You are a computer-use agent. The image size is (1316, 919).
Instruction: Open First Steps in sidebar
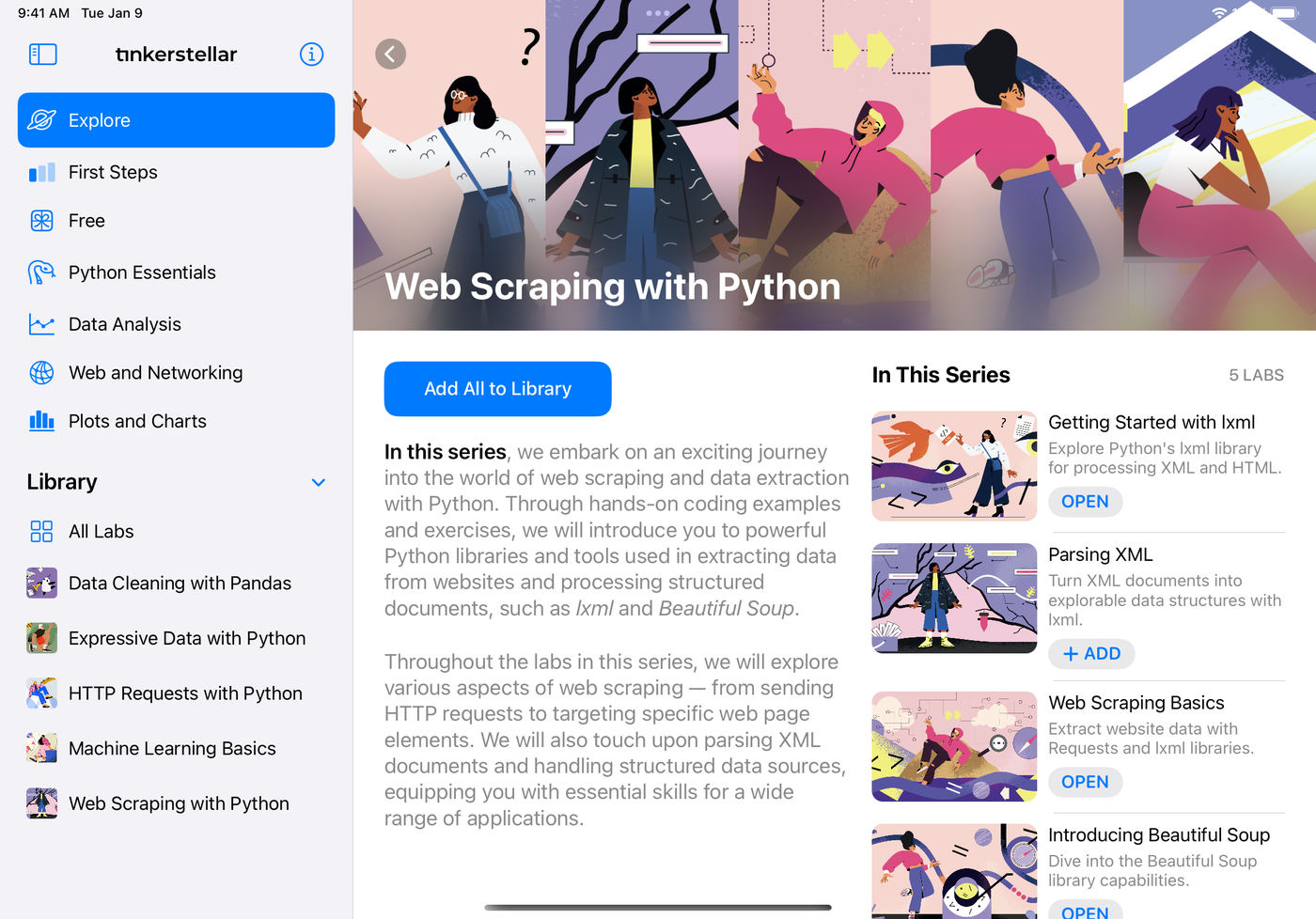tap(113, 172)
